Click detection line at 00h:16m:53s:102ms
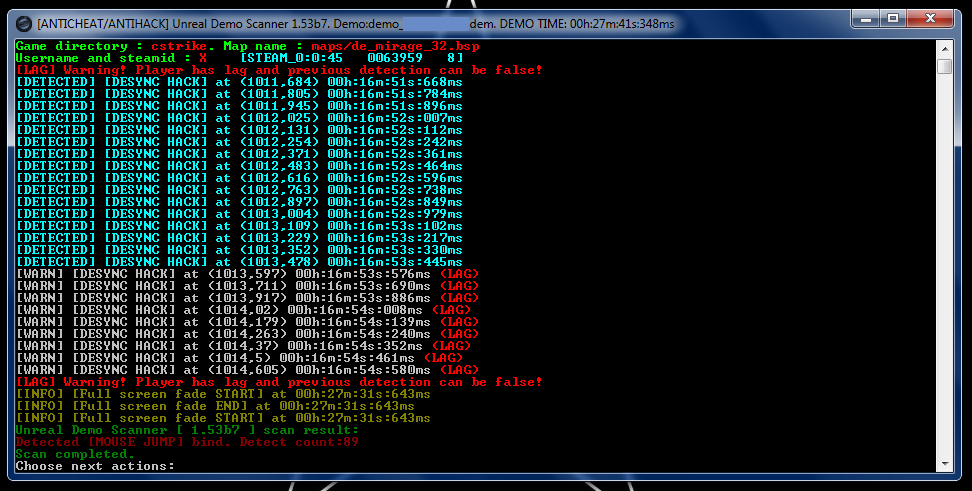Image resolution: width=972 pixels, height=491 pixels. (239, 226)
